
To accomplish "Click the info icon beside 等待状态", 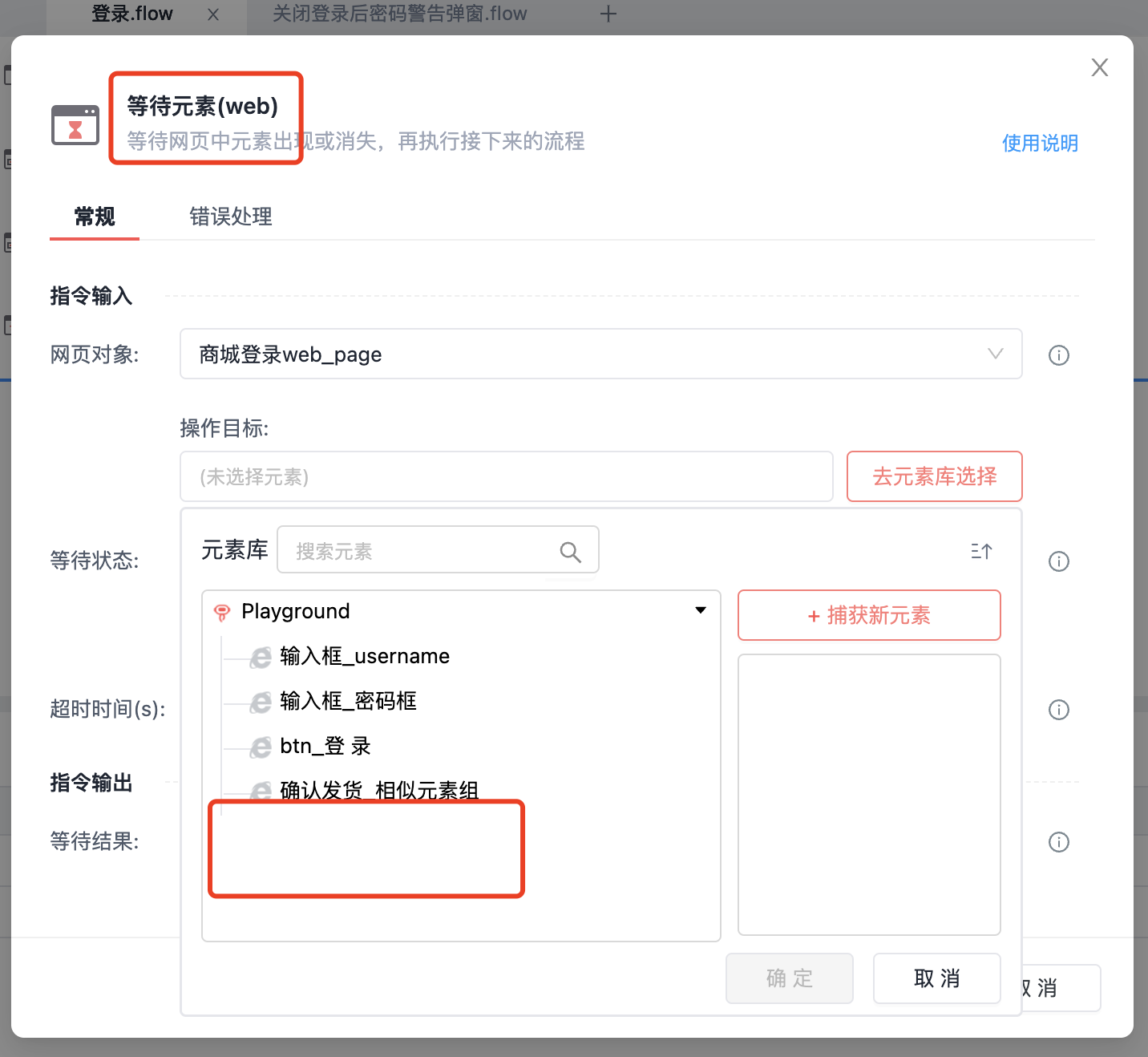I will coord(1058,561).
